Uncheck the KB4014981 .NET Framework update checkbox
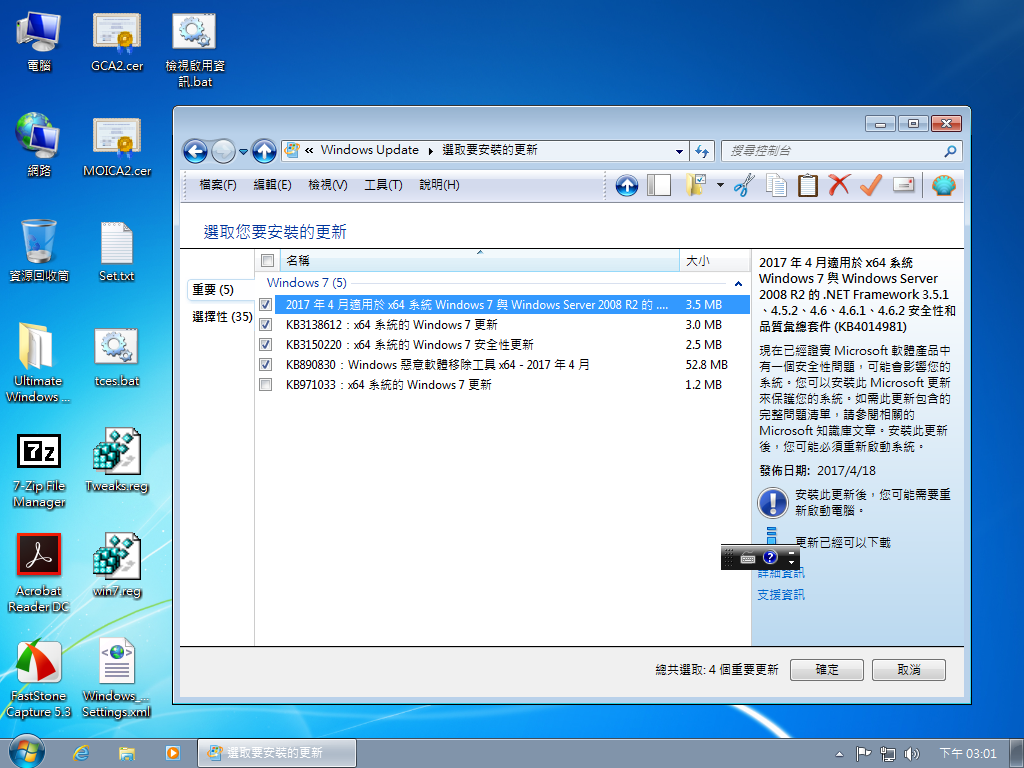Screen dimensions: 1024x768 coord(265,304)
